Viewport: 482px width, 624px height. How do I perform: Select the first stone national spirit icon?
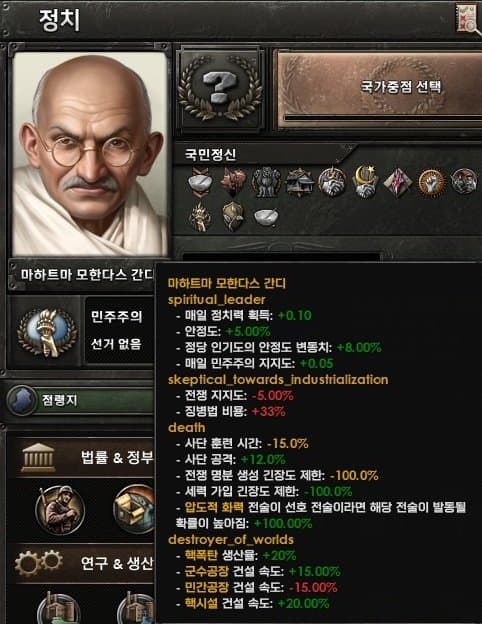(199, 182)
